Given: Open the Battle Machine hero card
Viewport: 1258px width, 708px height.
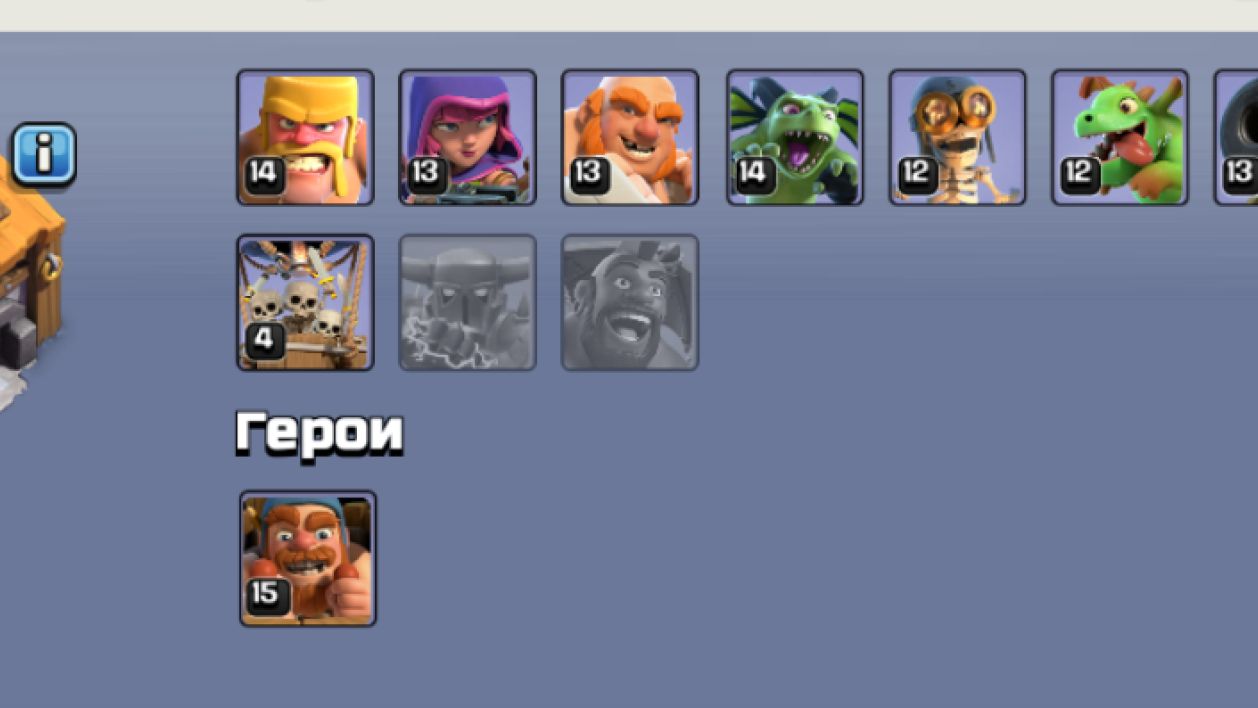Looking at the screenshot, I should pyautogui.click(x=308, y=558).
